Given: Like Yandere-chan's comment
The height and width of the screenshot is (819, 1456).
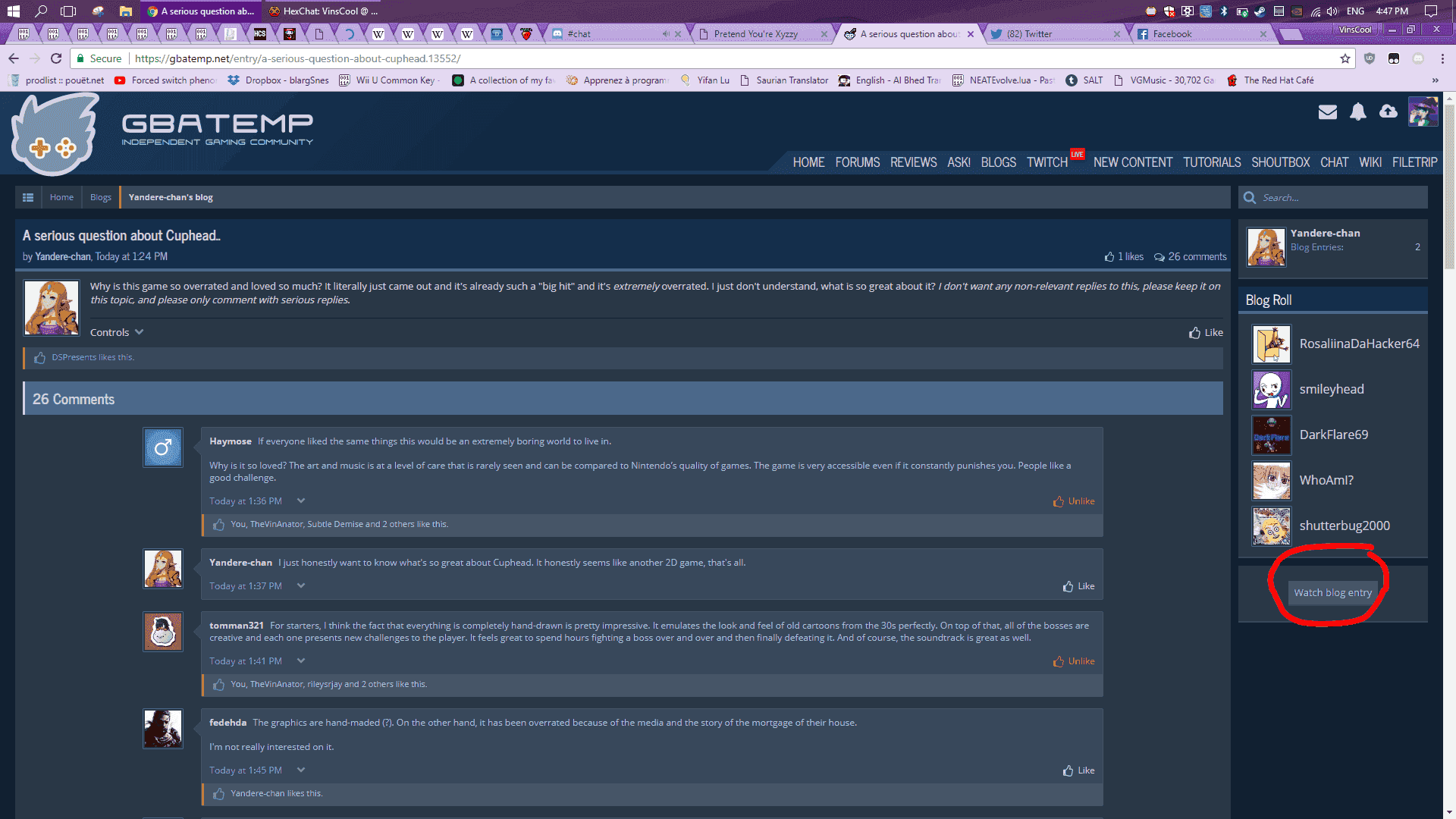Looking at the screenshot, I should click(1078, 586).
